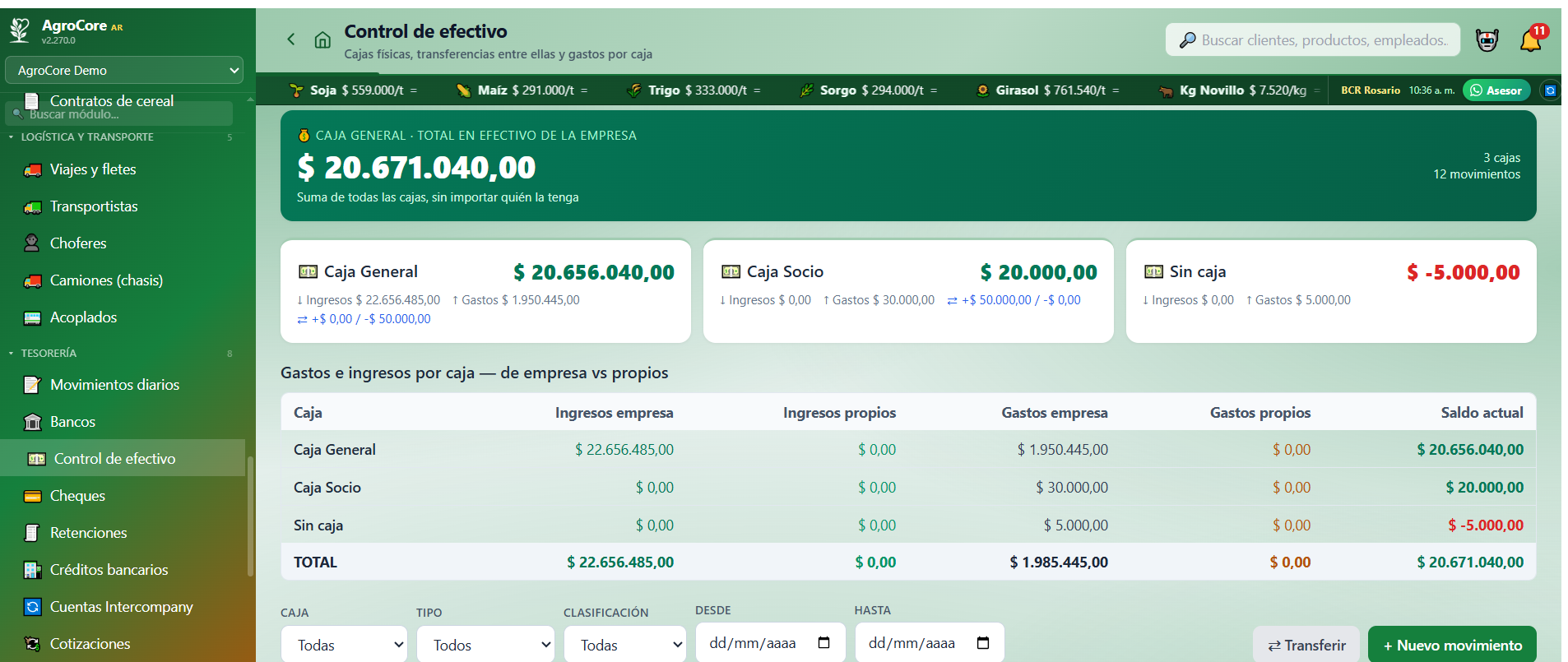The image size is (1568, 662).
Task: Click the Choferes driver icon
Action: (32, 243)
